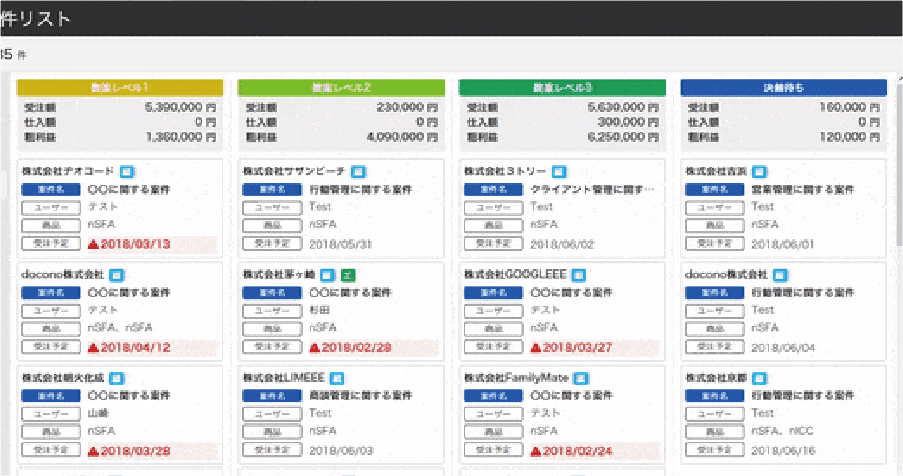Click the warning triangle next to 2018/03/27
Image resolution: width=903 pixels, height=476 pixels.
(537, 348)
